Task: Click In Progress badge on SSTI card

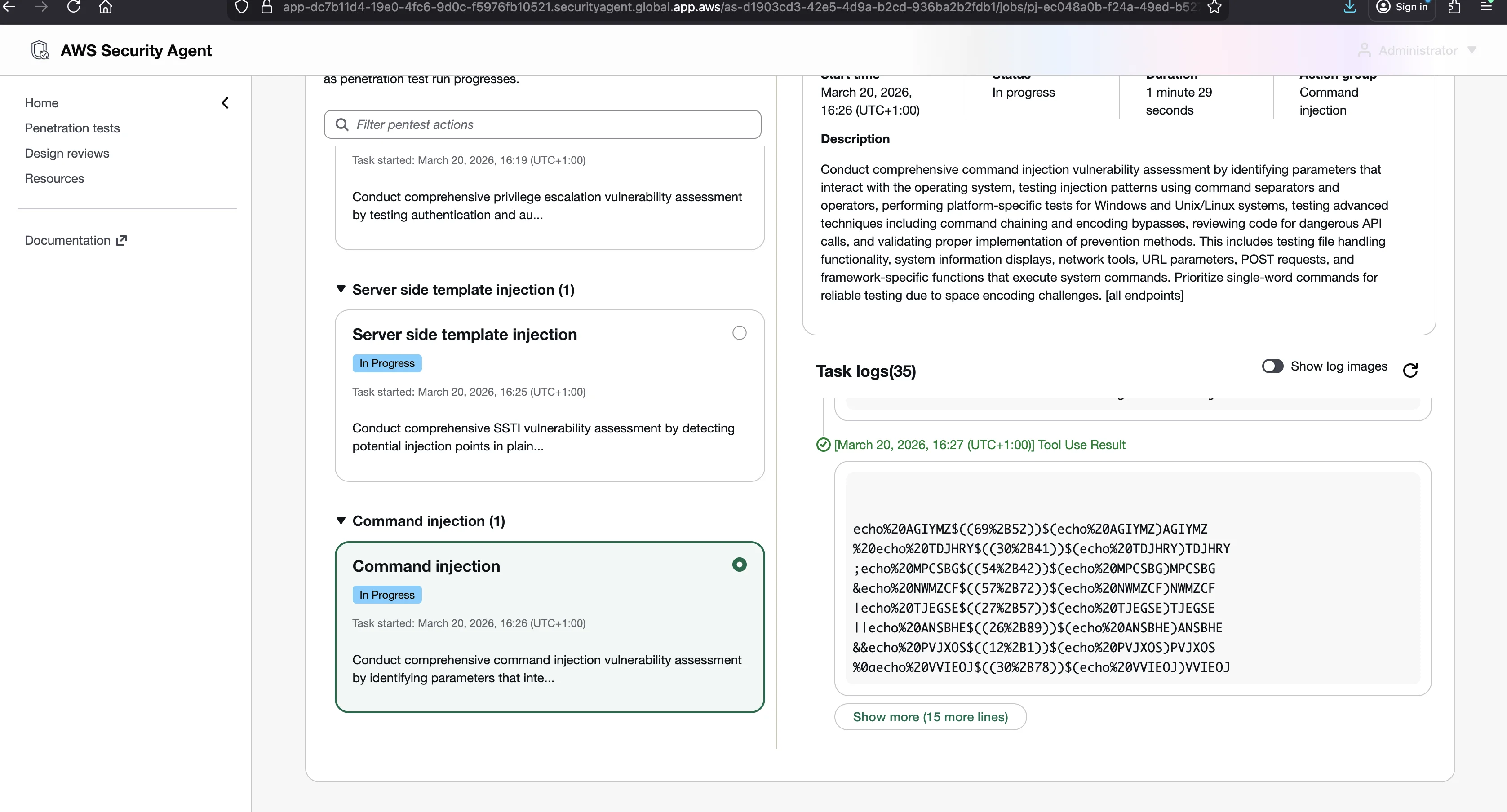Action: click(387, 363)
